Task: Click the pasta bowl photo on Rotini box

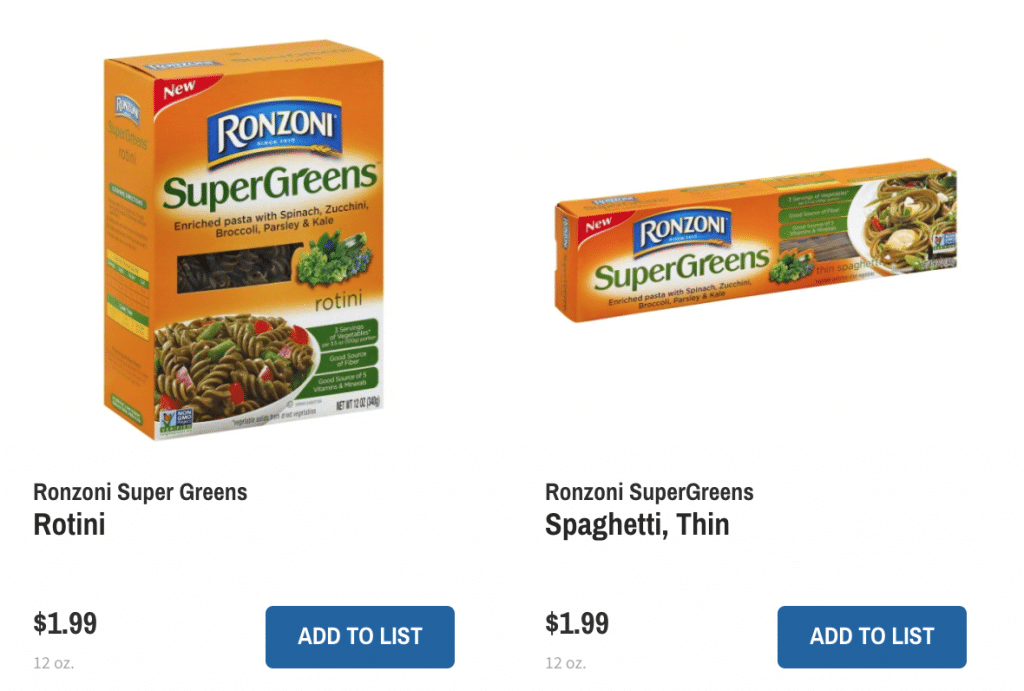Action: coord(236,369)
